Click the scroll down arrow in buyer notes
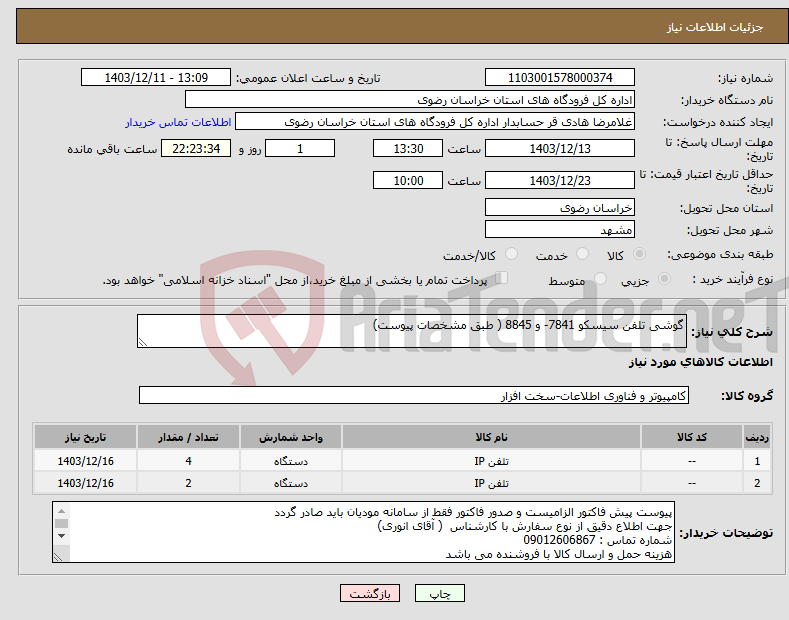 (61, 536)
